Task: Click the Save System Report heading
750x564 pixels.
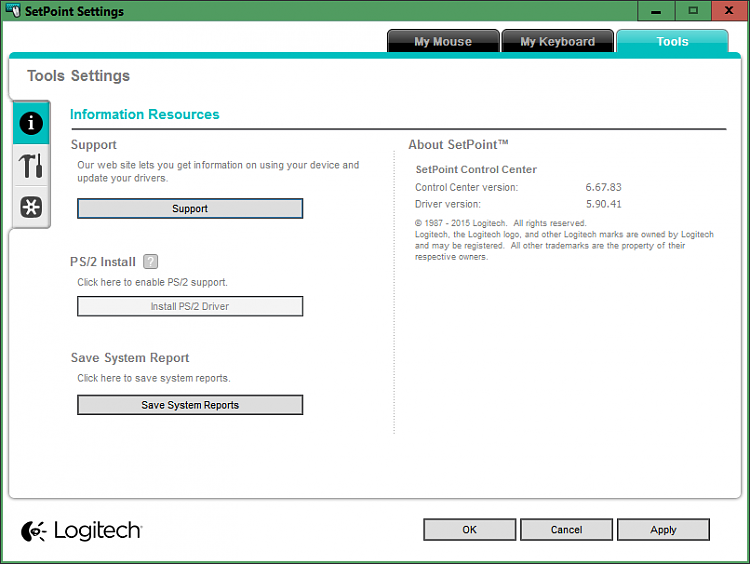Action: click(x=130, y=358)
